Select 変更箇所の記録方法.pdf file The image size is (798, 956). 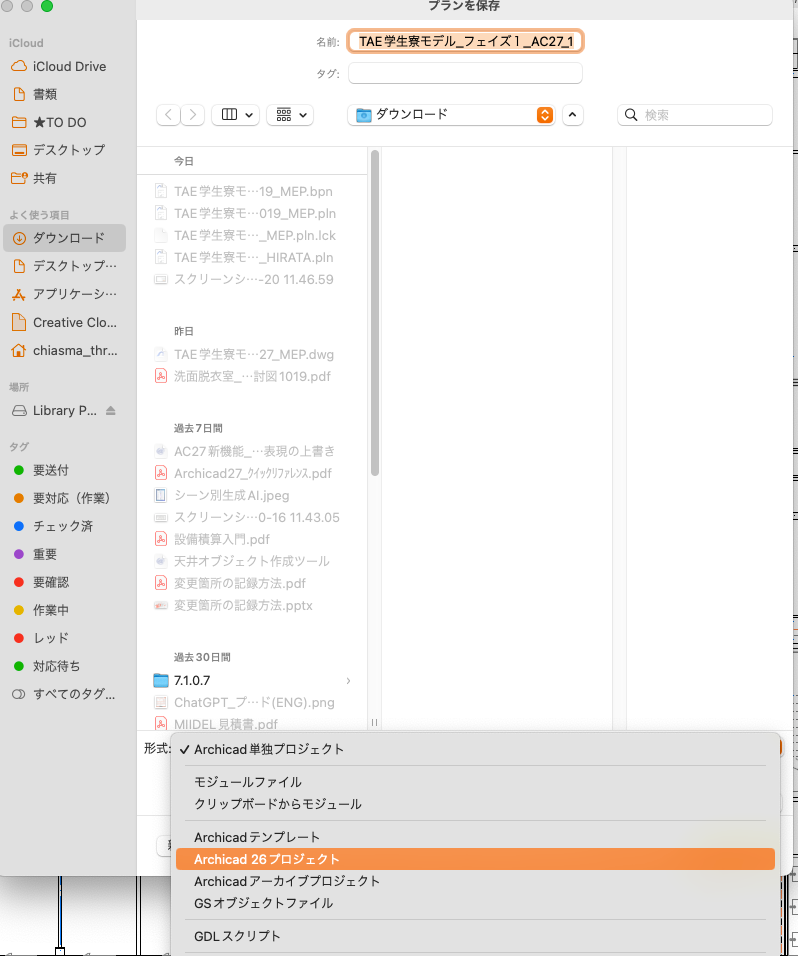pos(253,583)
